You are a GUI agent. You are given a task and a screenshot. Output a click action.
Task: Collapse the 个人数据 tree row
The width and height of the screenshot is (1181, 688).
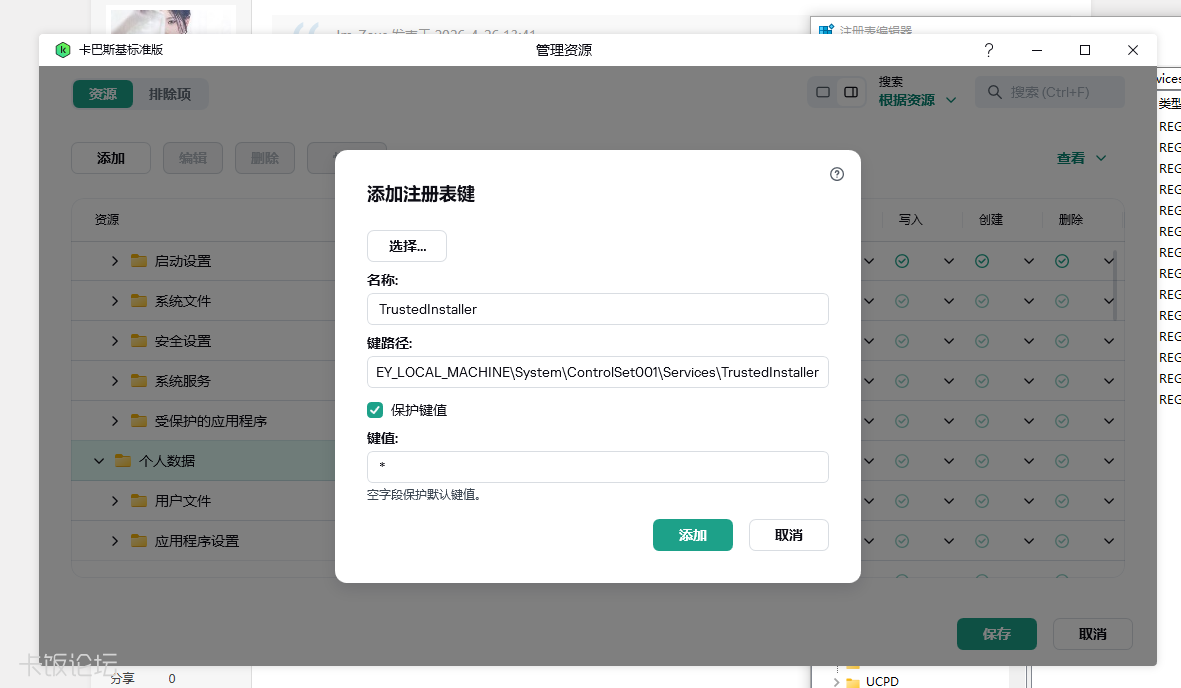click(x=99, y=460)
